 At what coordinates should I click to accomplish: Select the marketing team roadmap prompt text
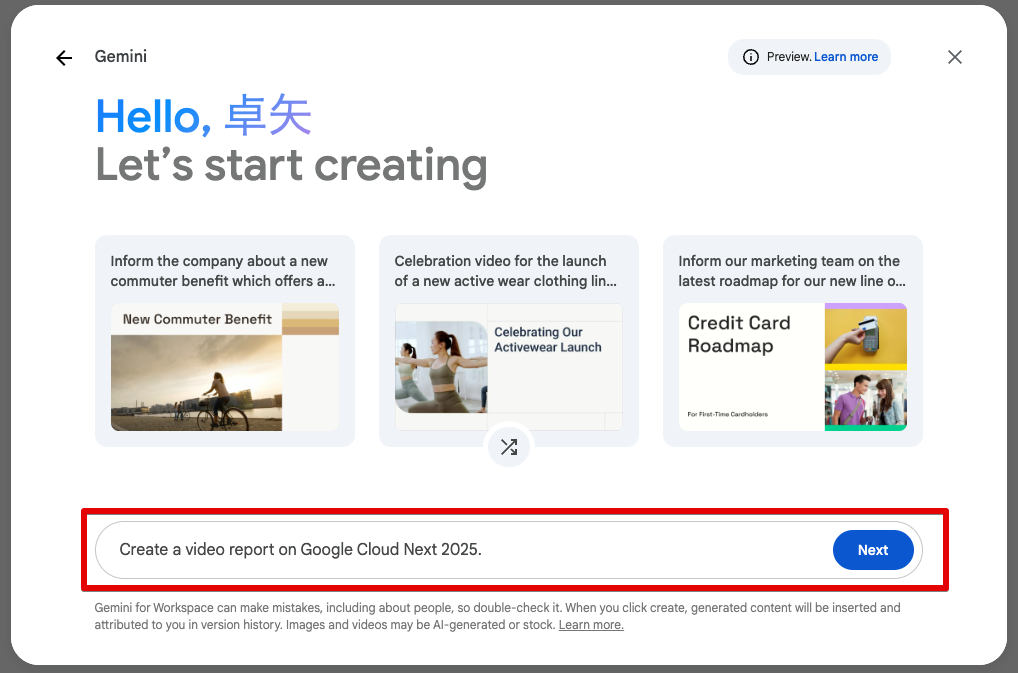pos(791,271)
